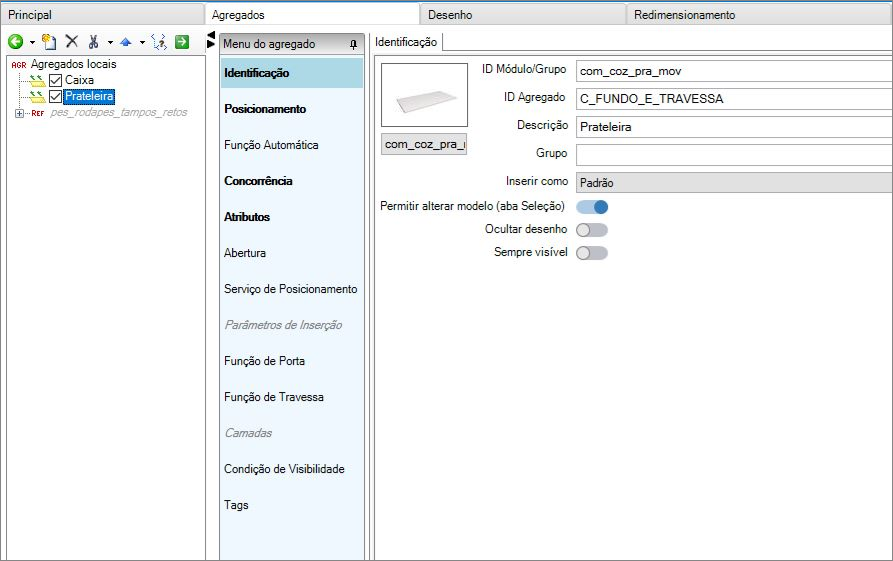Open Concorrência menu item
893x561 pixels.
tap(292, 181)
